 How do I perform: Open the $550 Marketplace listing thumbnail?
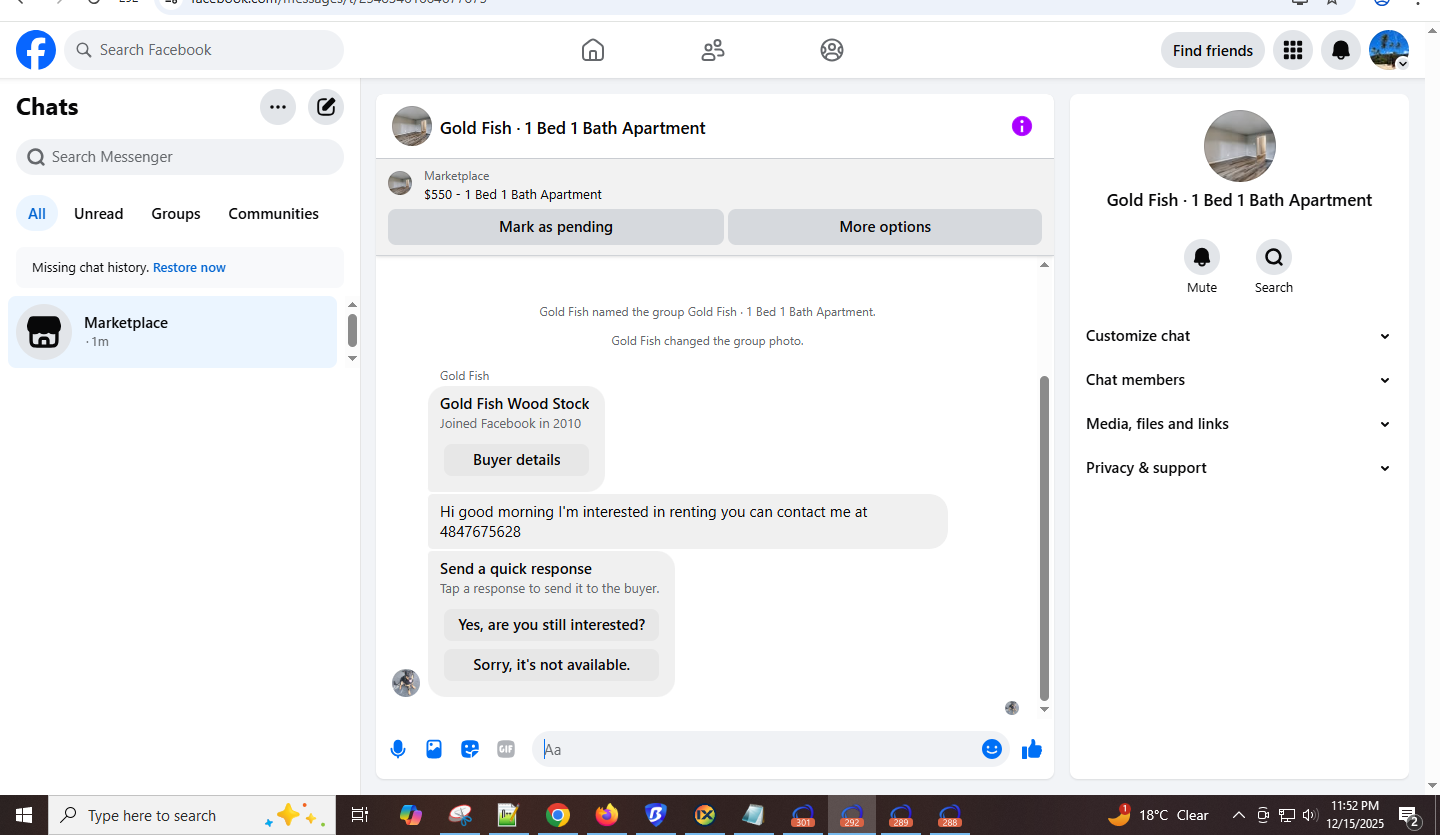[400, 183]
